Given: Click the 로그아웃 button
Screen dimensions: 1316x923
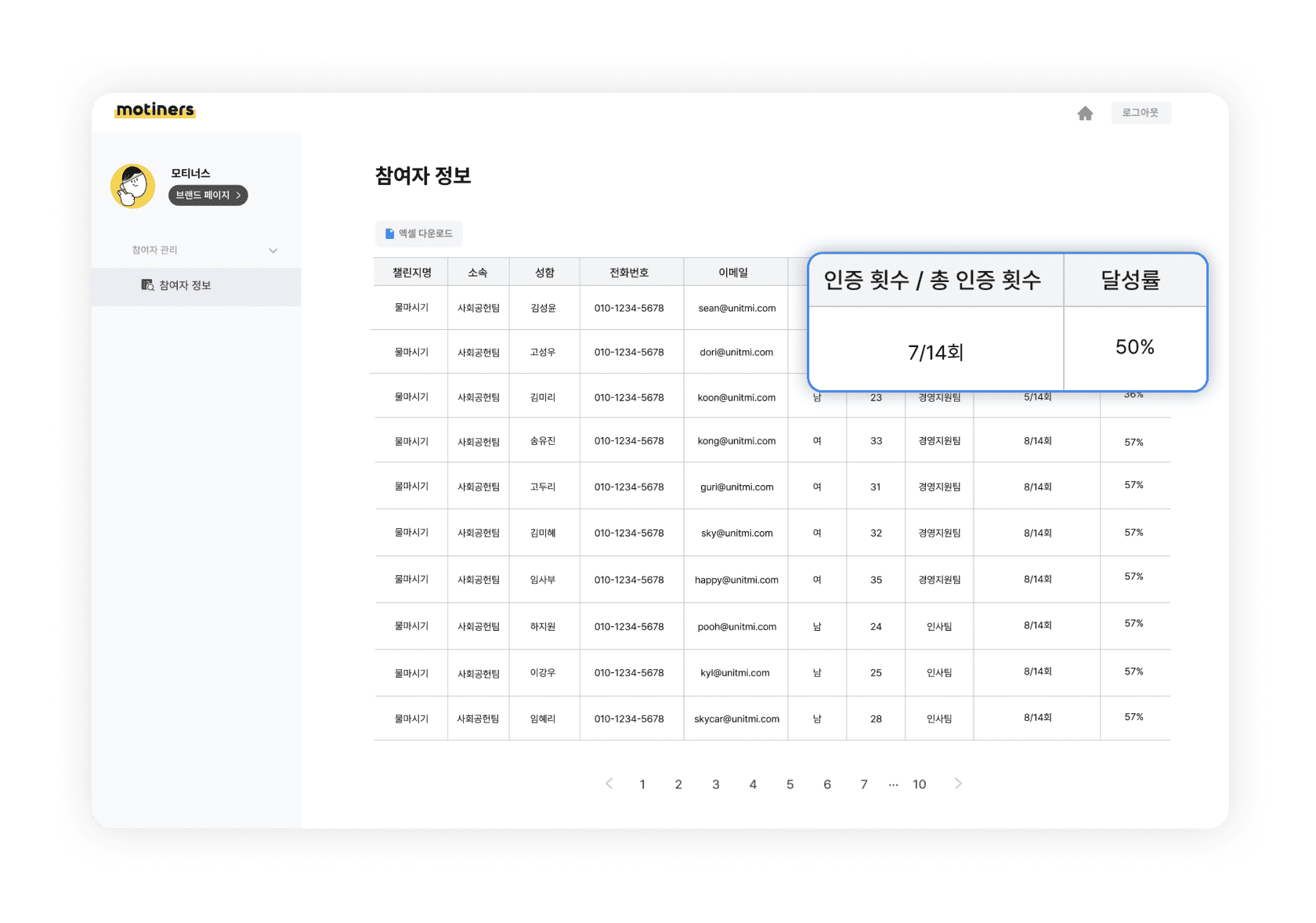Looking at the screenshot, I should tap(1141, 113).
